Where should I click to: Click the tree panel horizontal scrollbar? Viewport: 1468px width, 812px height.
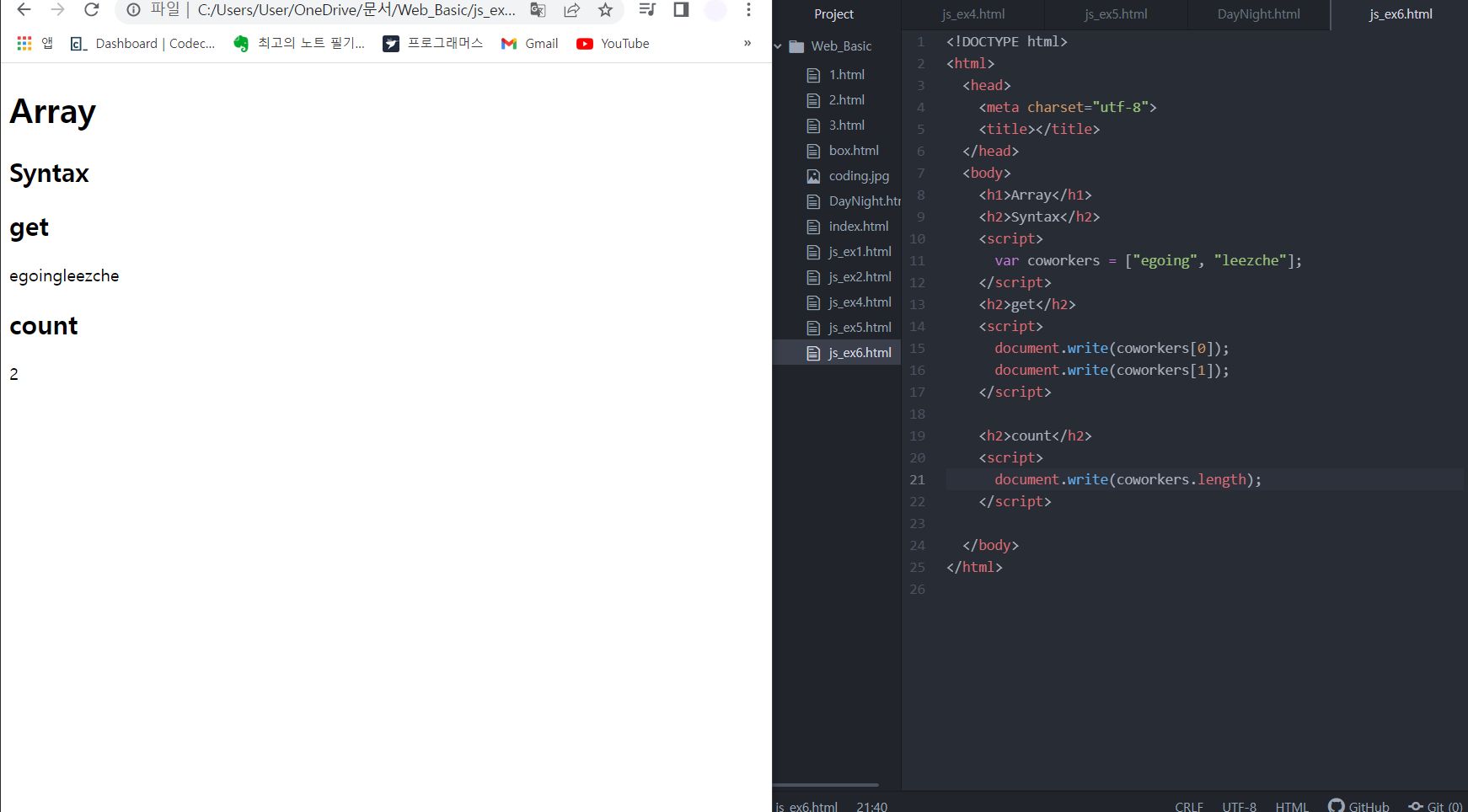point(826,784)
